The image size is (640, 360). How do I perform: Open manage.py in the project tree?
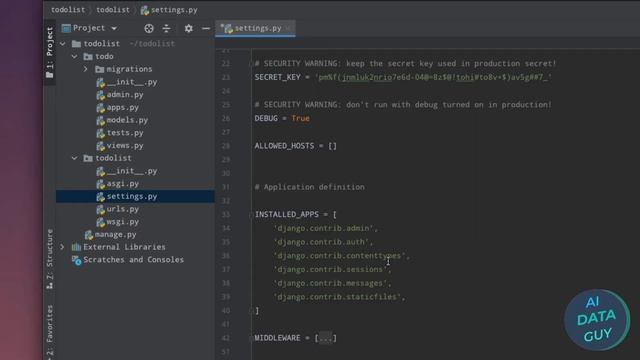115,235
